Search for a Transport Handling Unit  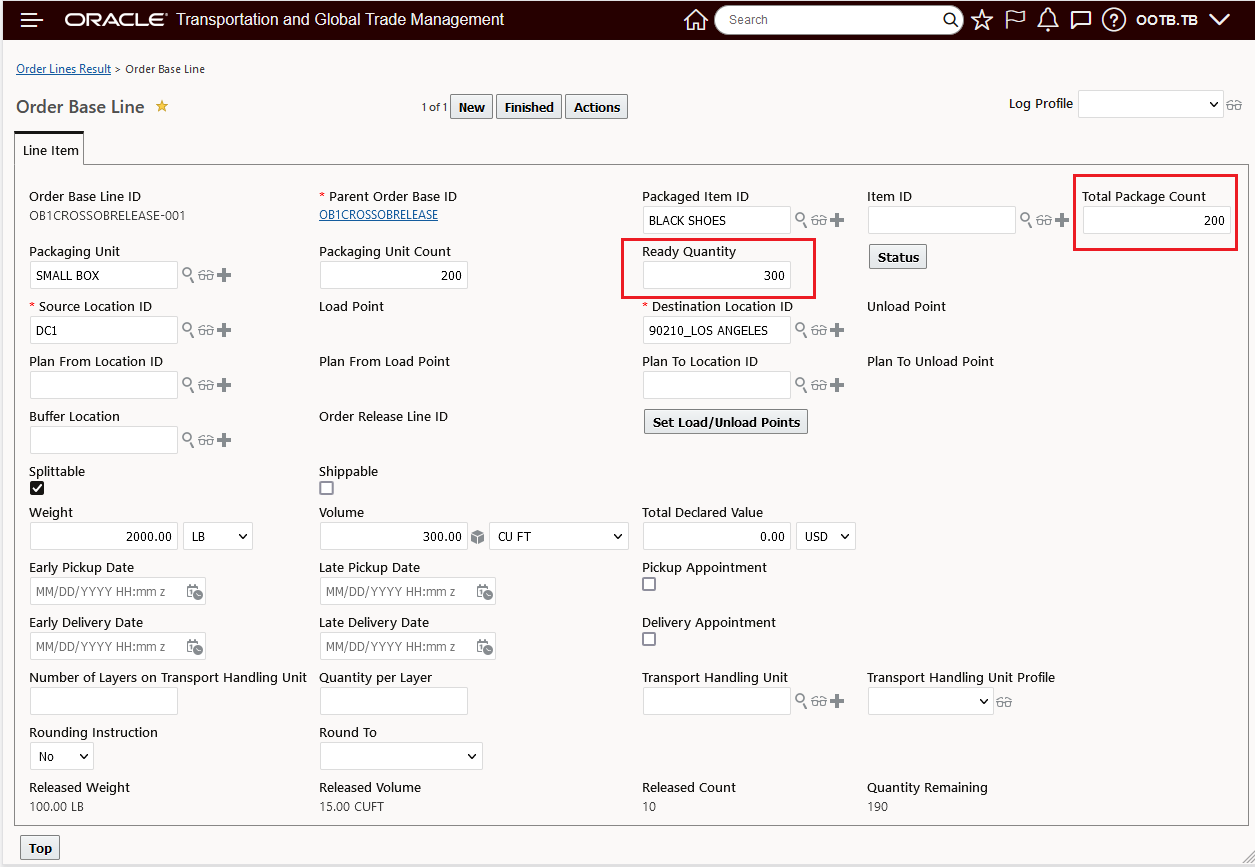point(801,702)
